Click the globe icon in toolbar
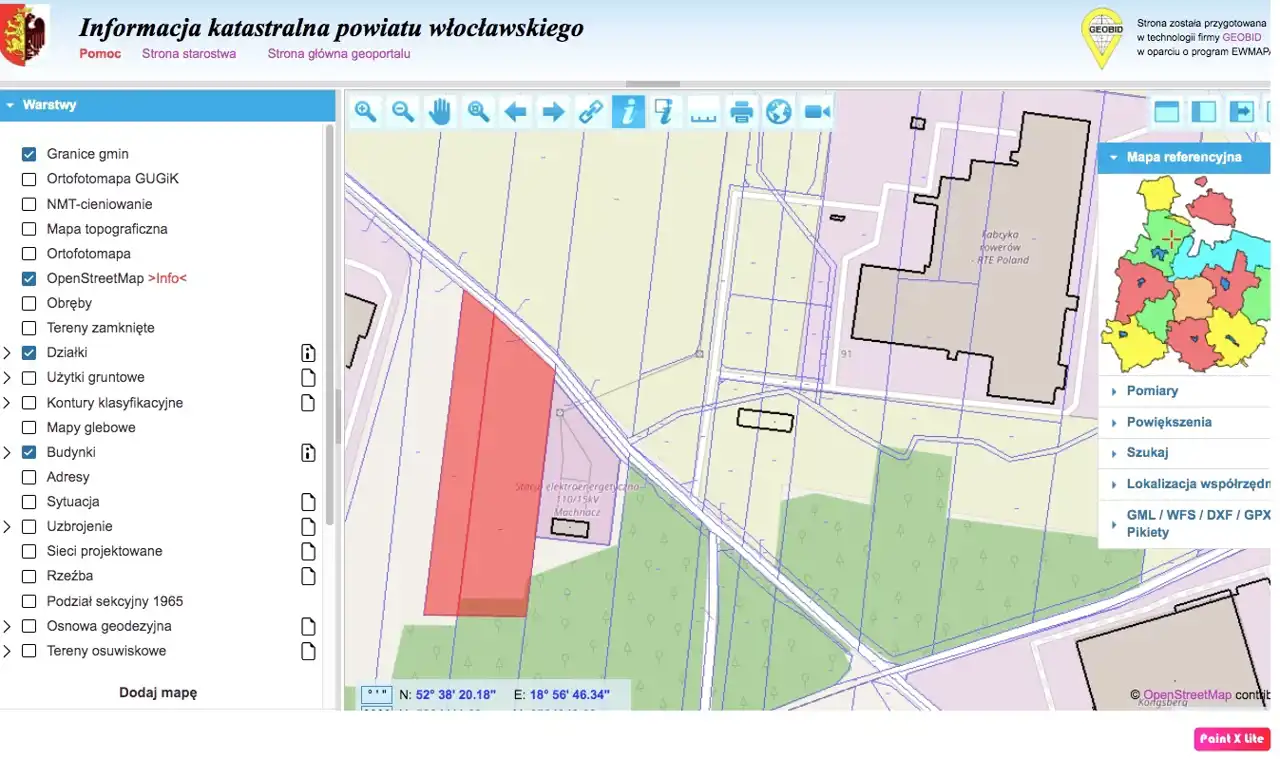Screen dimensions: 1280x759 pyautogui.click(x=779, y=112)
